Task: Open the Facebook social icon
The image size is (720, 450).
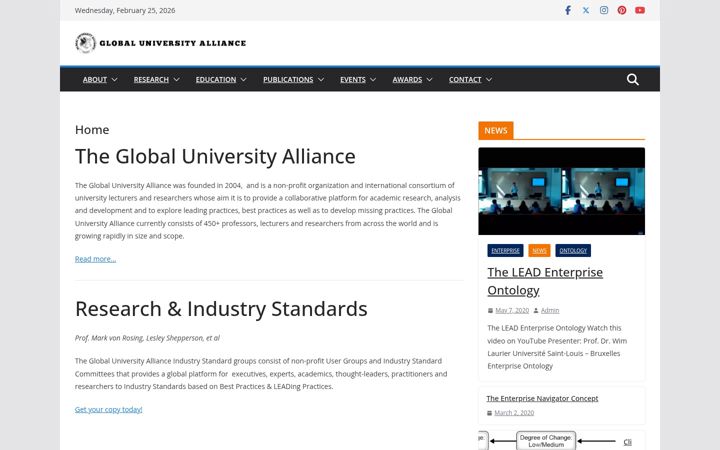Action: click(568, 10)
